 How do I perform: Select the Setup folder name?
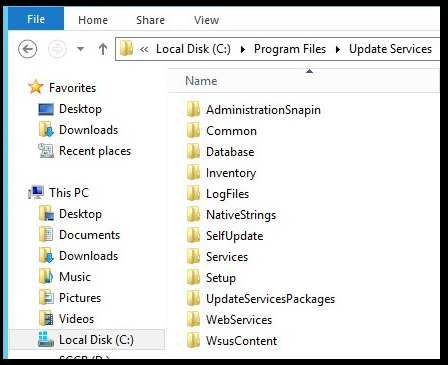coord(221,278)
